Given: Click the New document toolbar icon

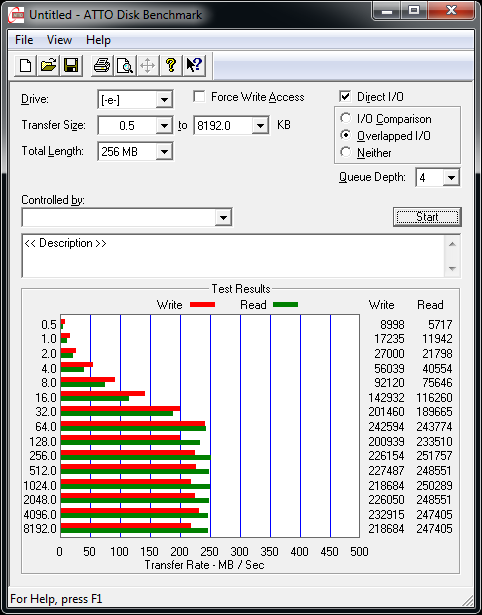Looking at the screenshot, I should (x=25, y=65).
